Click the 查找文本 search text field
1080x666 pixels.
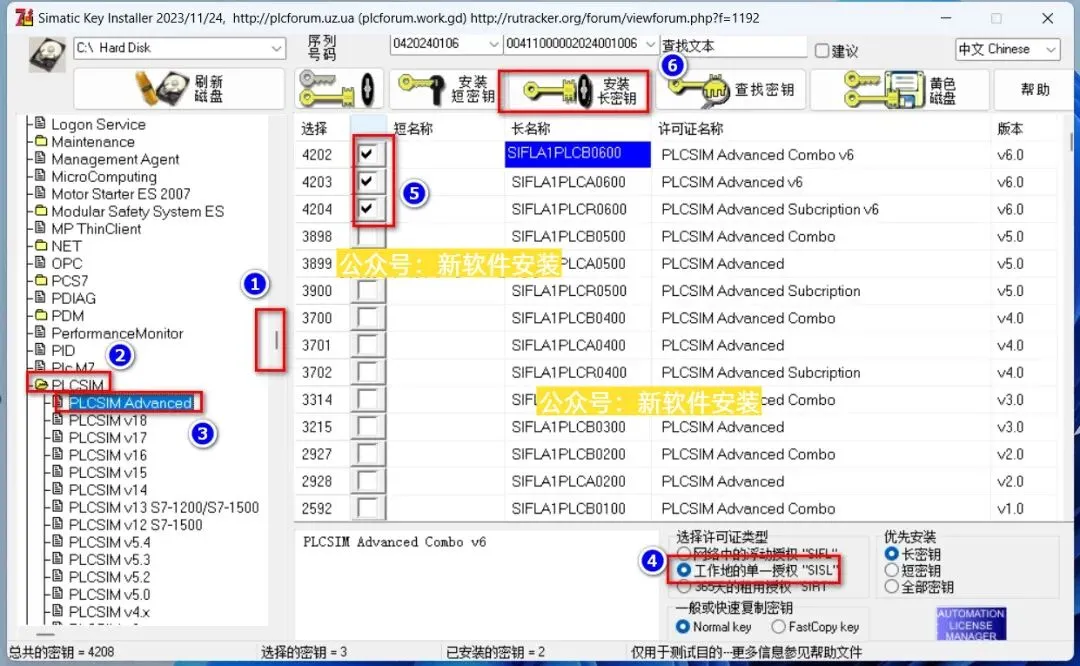coord(733,46)
